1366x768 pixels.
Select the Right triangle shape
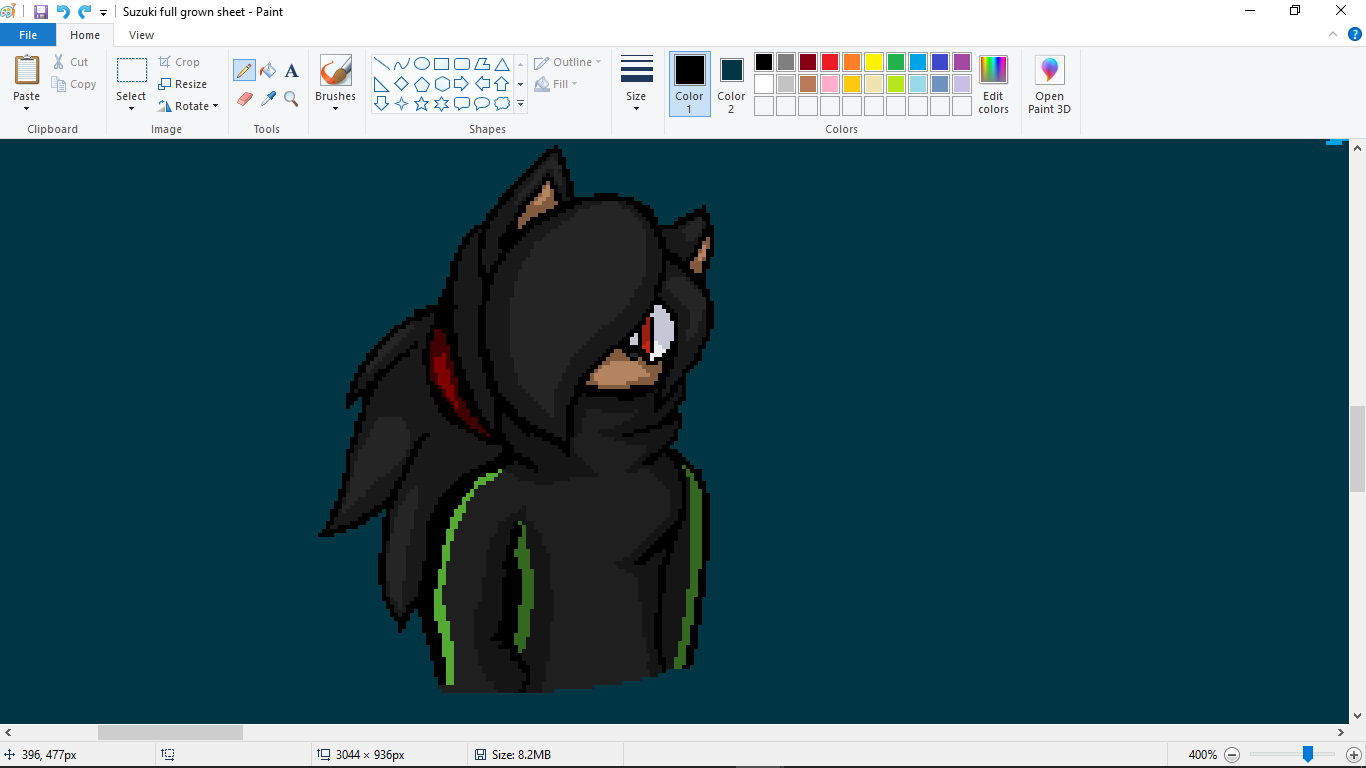[x=381, y=84]
